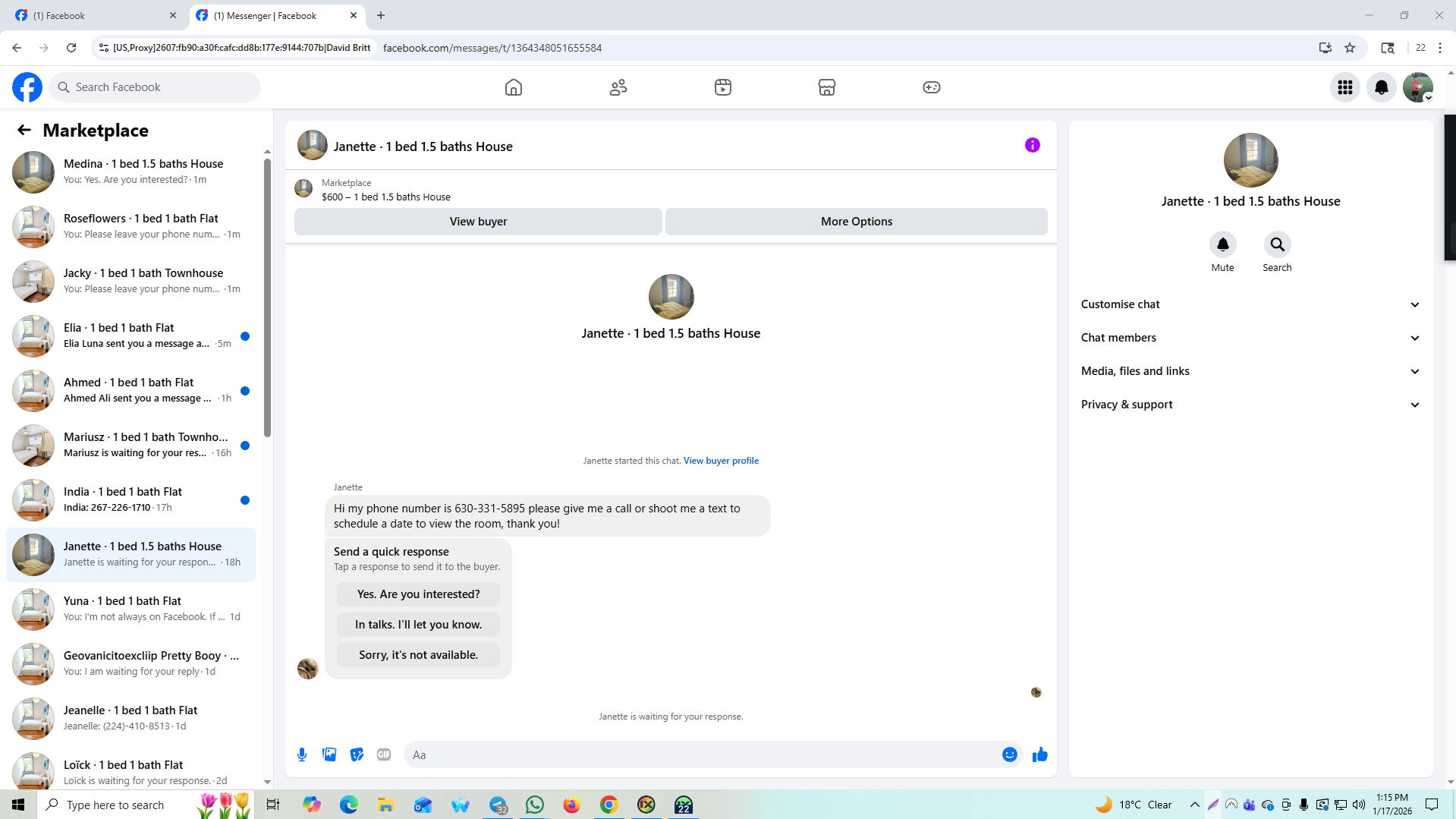This screenshot has height=819, width=1456.
Task: Mute the Janette conversation
Action: (x=1223, y=244)
